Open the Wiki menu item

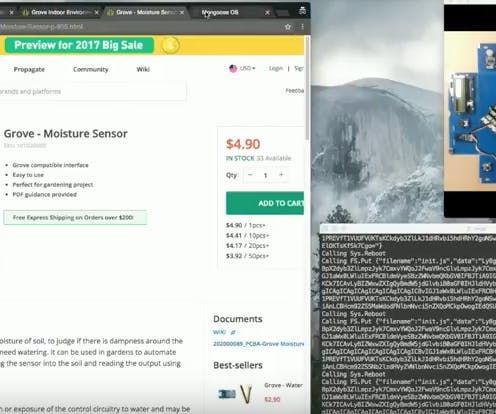coord(143,69)
